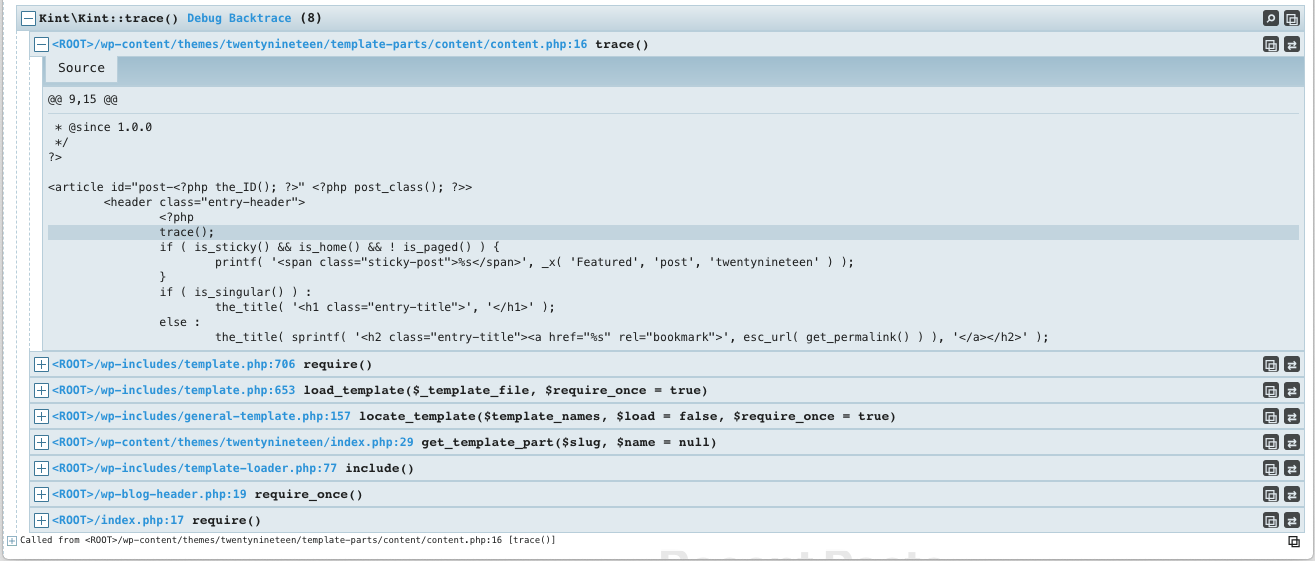Show access path for template-loader.php include() row

click(1292, 468)
